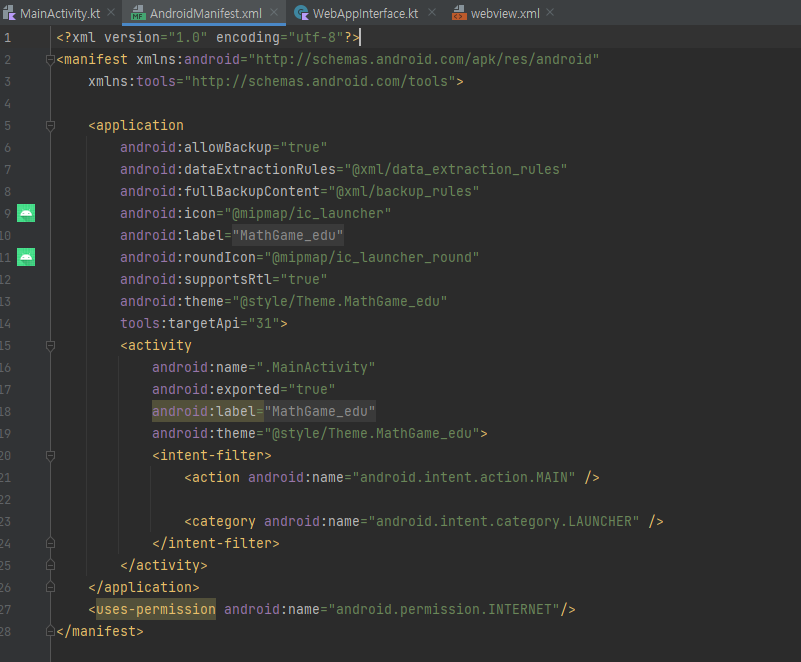This screenshot has height=662, width=801.
Task: Click the XML declaration on line 1
Action: (207, 38)
